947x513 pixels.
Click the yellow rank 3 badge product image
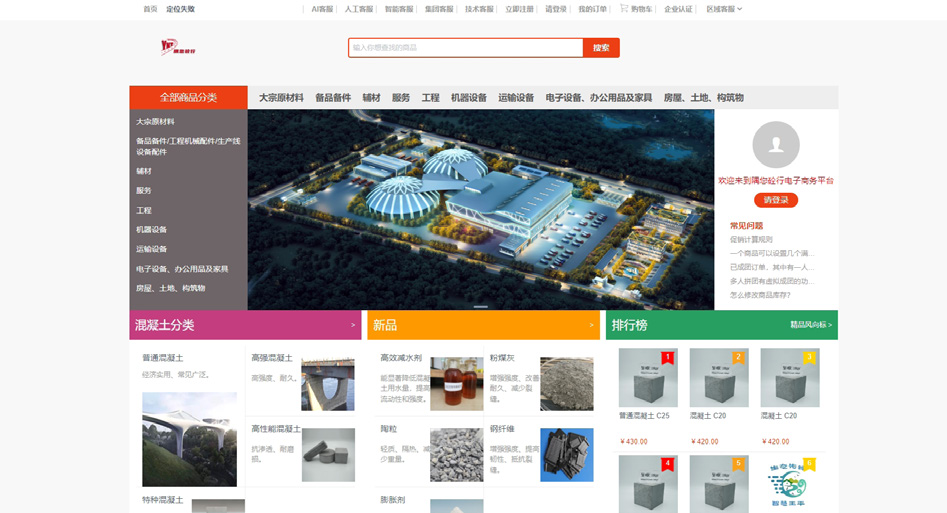click(x=789, y=378)
